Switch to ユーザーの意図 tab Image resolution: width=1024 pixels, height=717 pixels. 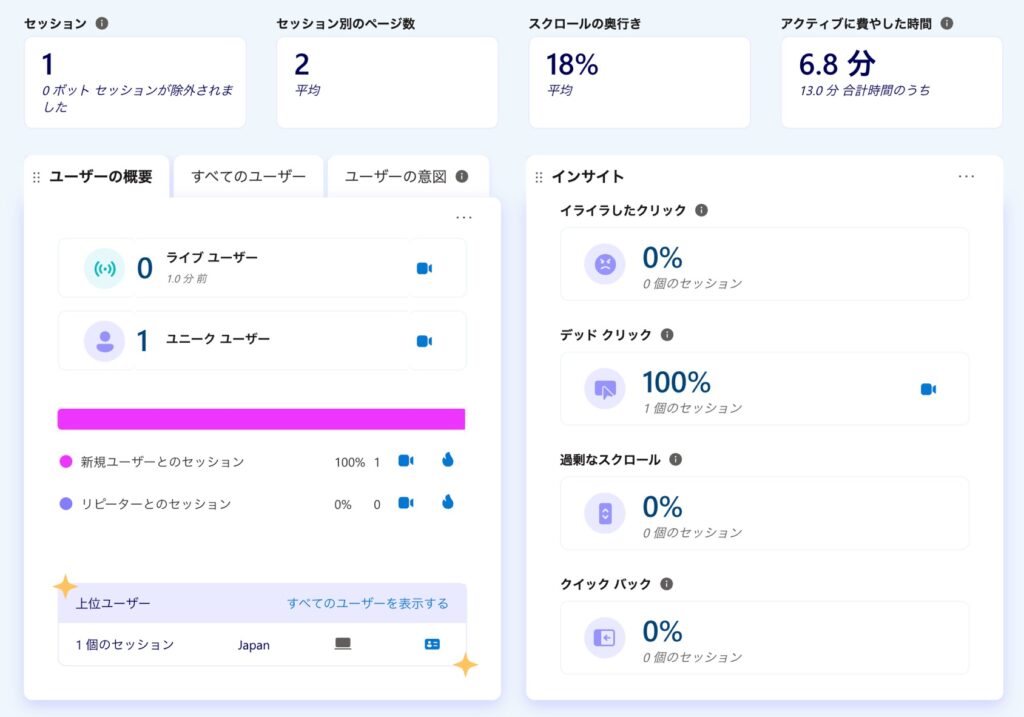click(395, 177)
